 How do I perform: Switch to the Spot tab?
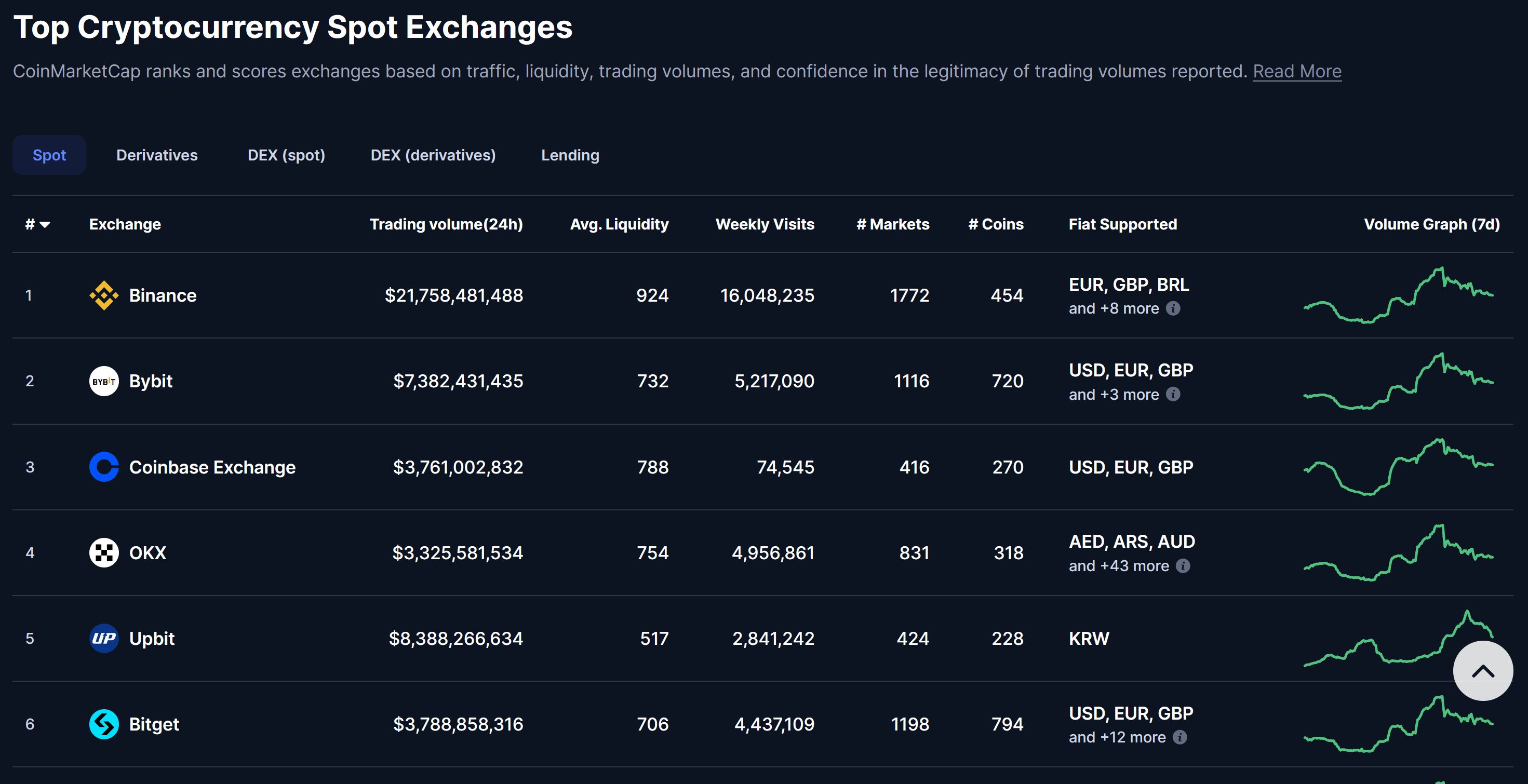(x=49, y=155)
